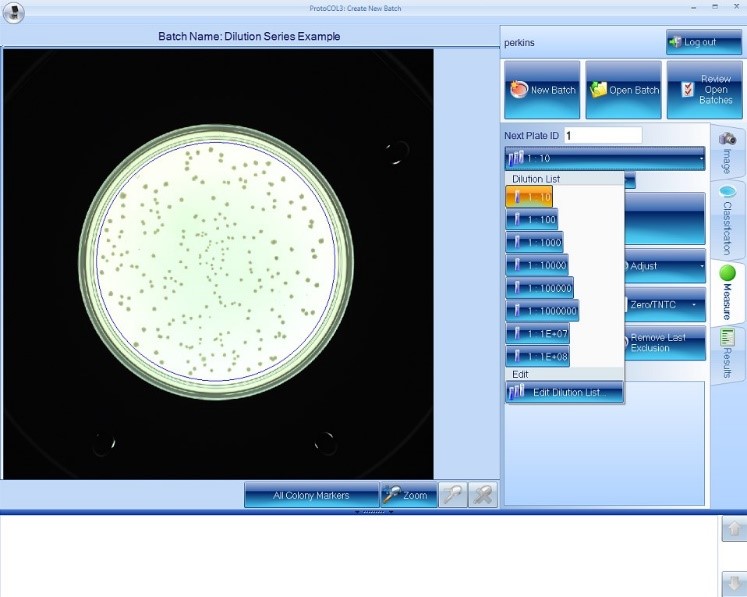
Task: Click the disabled zoom-in magnifier icon
Action: pos(453,495)
